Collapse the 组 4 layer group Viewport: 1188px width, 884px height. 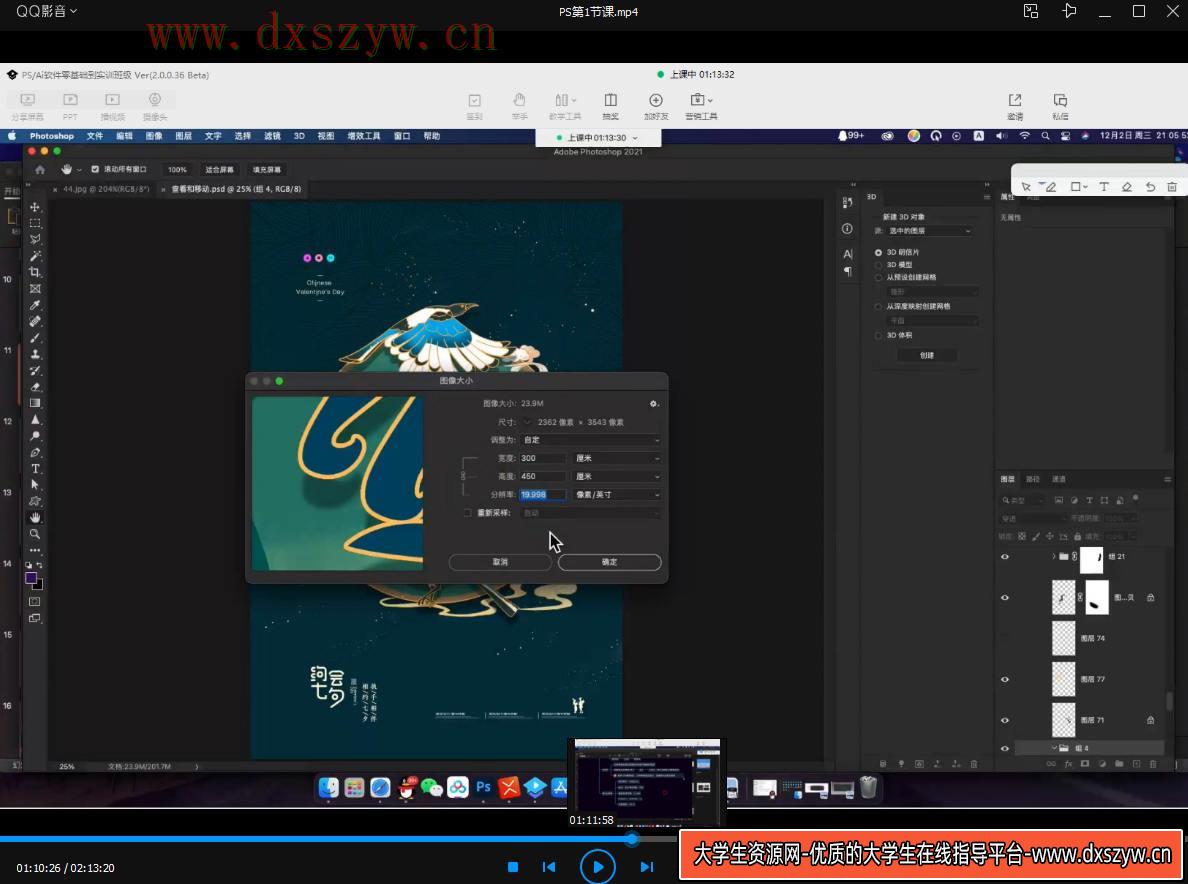[1054, 748]
